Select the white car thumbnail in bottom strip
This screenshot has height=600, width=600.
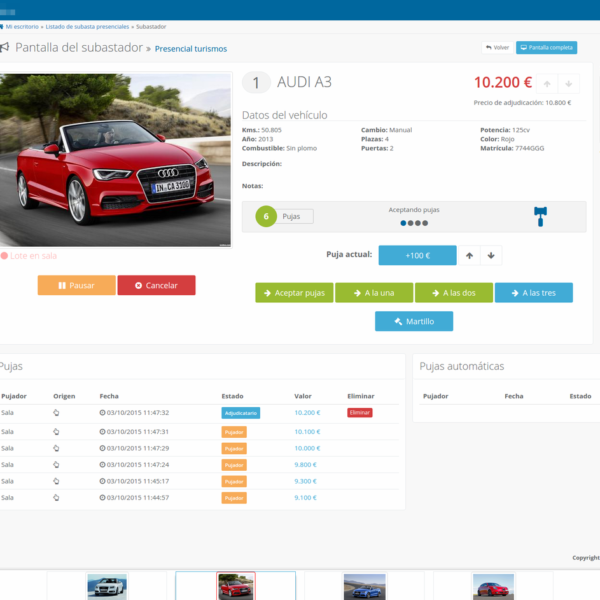tap(107, 586)
